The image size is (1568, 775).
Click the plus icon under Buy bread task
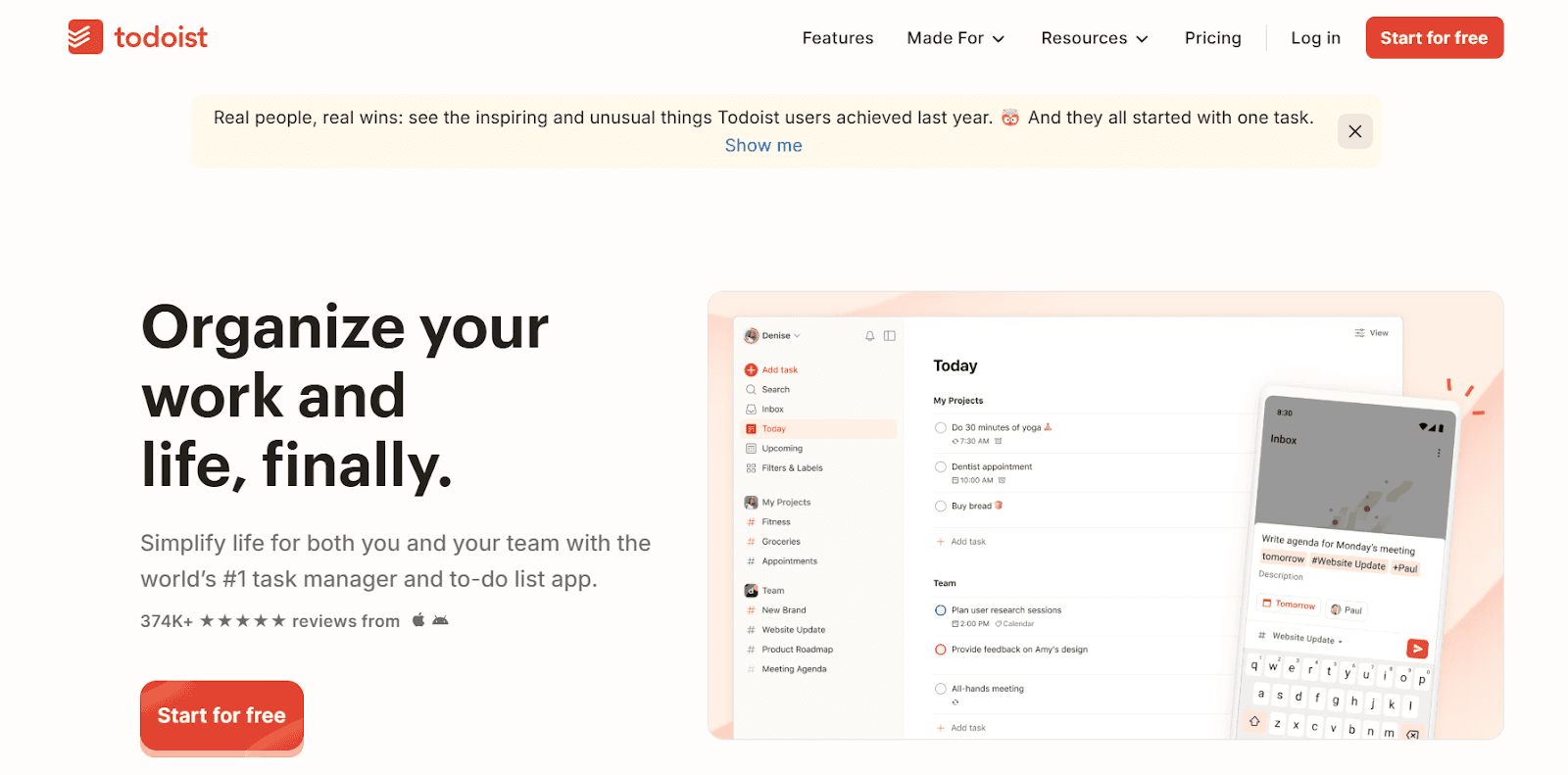point(940,542)
